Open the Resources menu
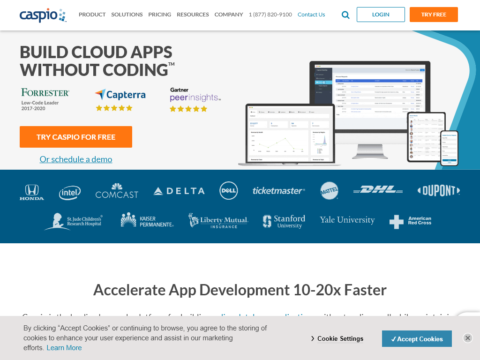This screenshot has width=480, height=360. tap(193, 15)
